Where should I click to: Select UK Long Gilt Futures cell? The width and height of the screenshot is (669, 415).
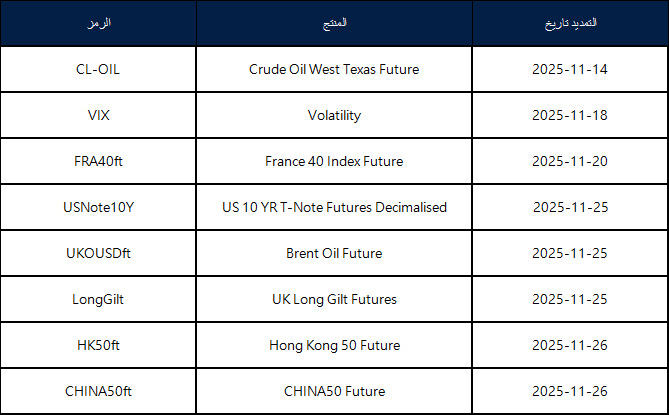pos(334,300)
